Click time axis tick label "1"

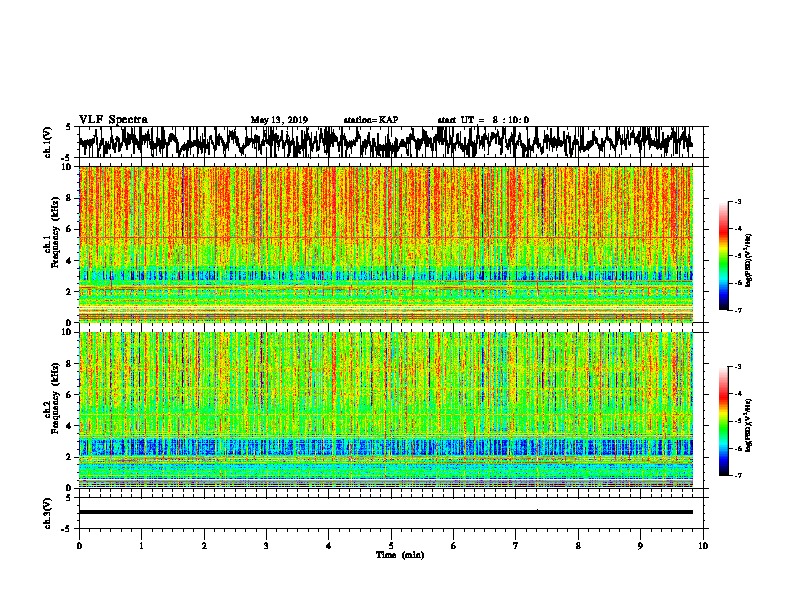141,546
